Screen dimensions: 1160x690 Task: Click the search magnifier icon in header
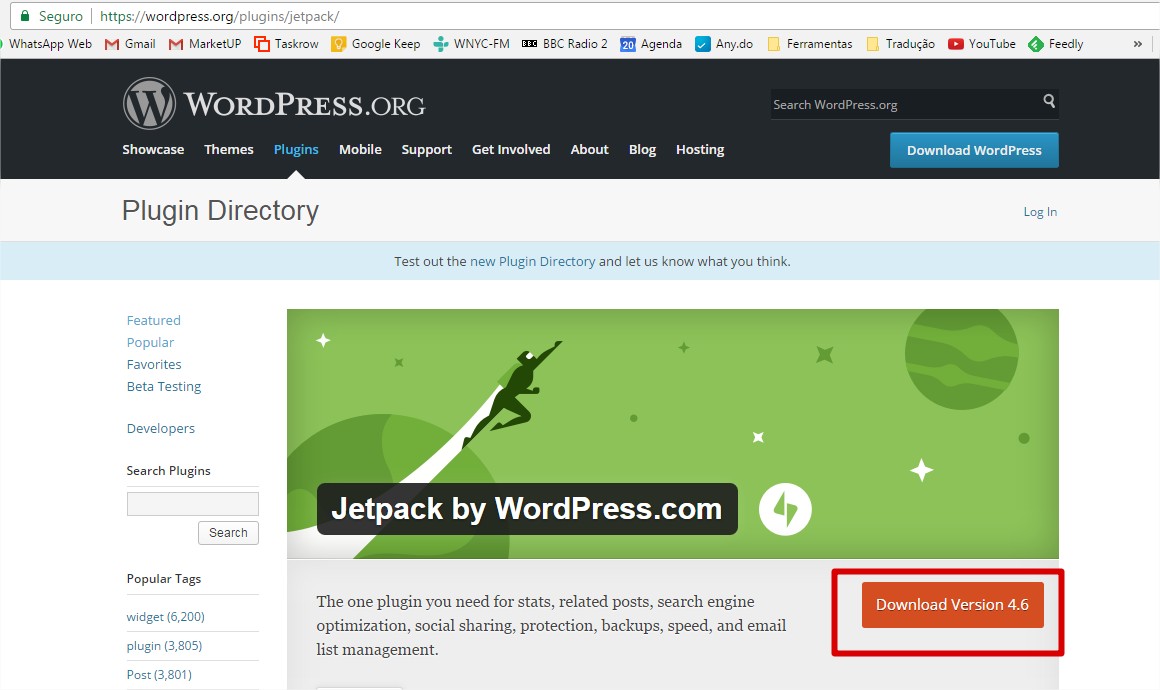pos(1049,101)
